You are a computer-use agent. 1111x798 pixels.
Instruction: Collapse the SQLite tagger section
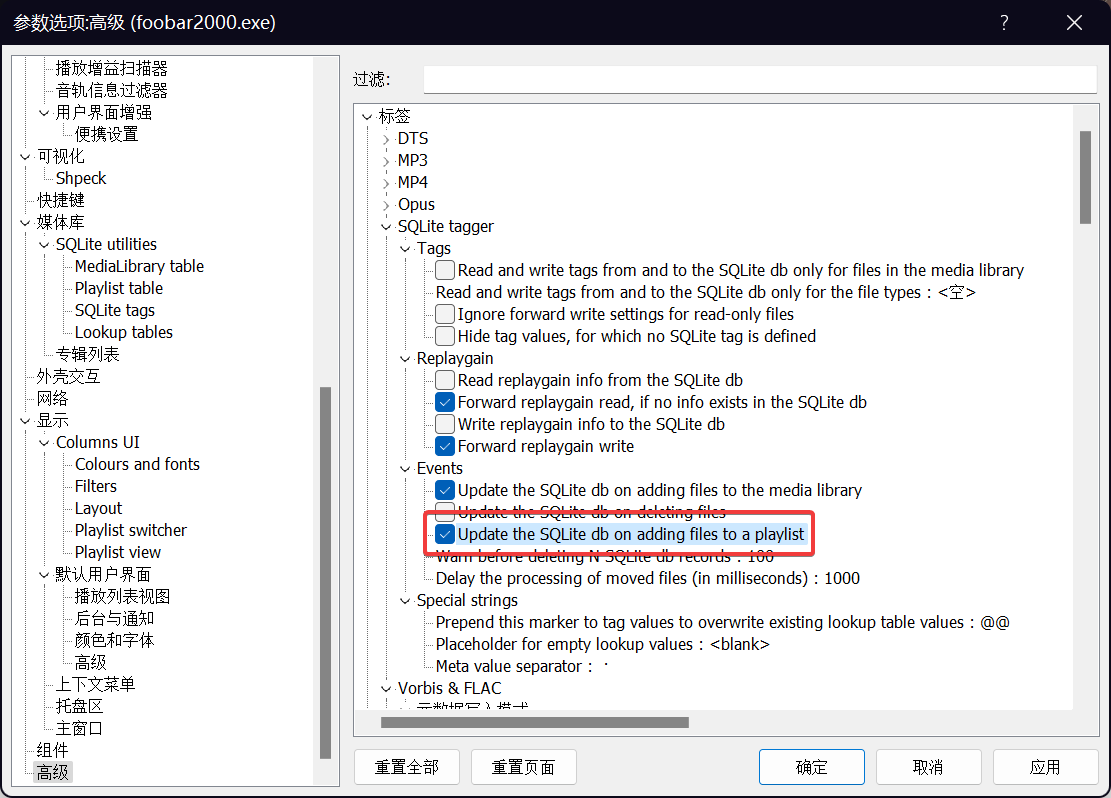tap(386, 227)
